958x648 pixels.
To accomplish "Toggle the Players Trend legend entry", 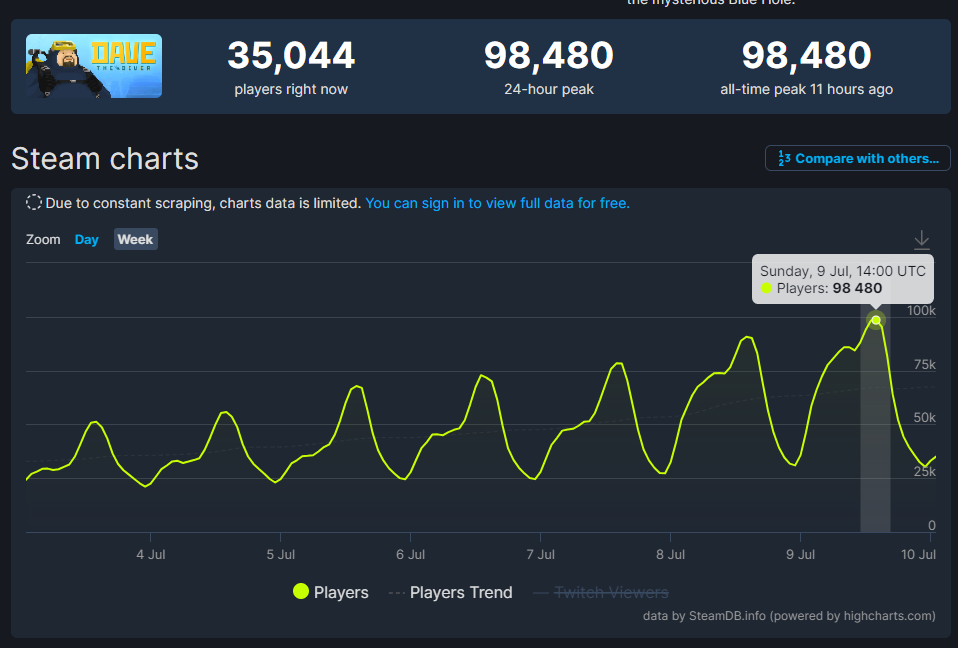I will (451, 592).
